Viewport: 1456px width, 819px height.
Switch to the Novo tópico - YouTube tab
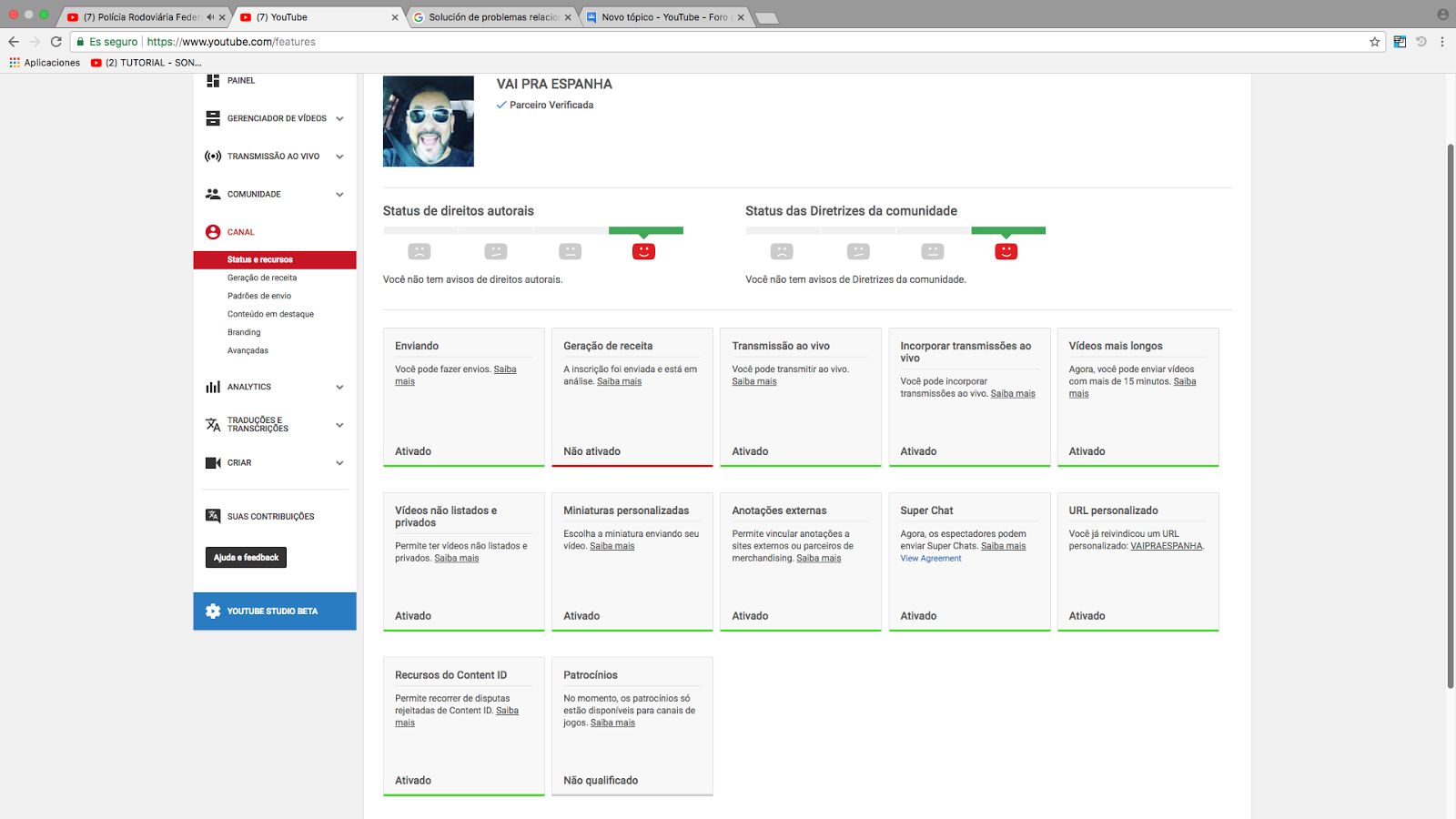tap(664, 17)
